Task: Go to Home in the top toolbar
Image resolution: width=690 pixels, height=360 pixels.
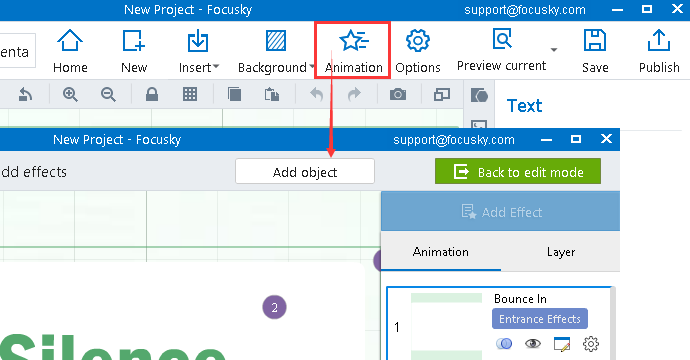Action: pyautogui.click(x=70, y=51)
